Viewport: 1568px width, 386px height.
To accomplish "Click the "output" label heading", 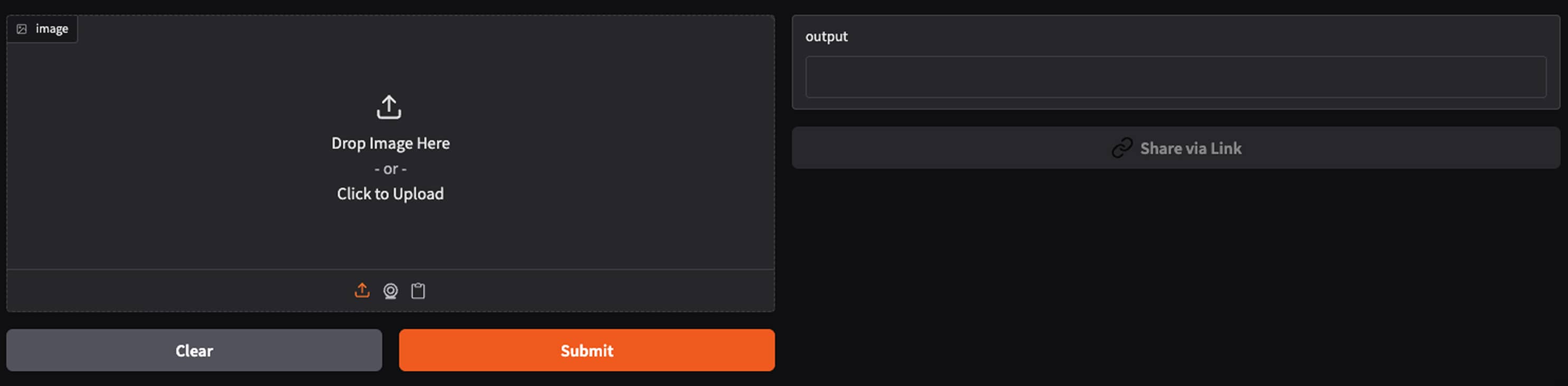I will 826,36.
